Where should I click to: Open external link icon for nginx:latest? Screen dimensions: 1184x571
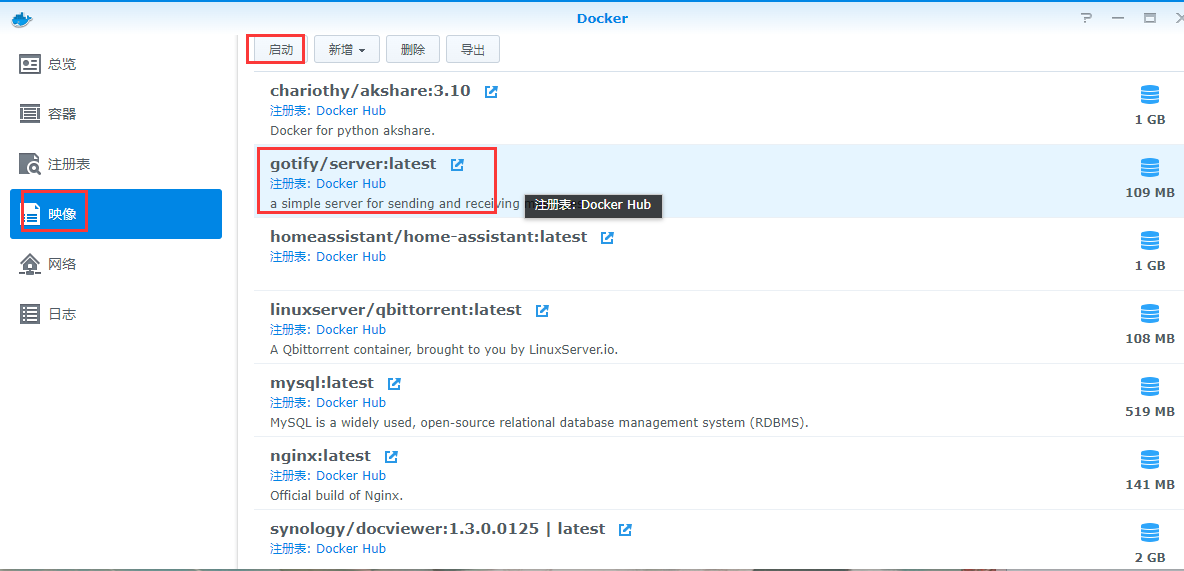pyautogui.click(x=391, y=457)
